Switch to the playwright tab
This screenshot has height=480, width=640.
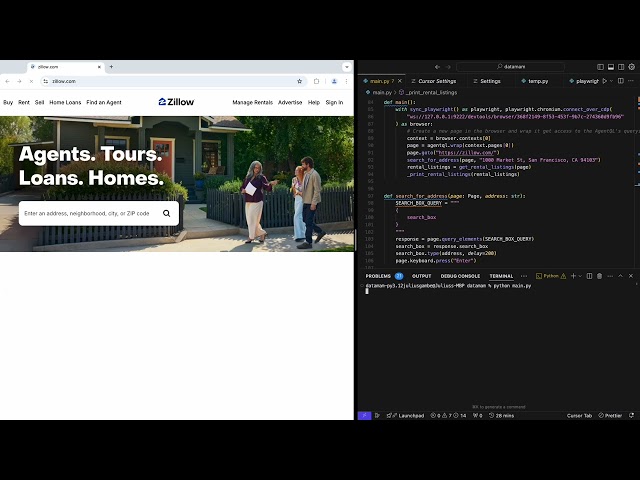pyautogui.click(x=584, y=81)
